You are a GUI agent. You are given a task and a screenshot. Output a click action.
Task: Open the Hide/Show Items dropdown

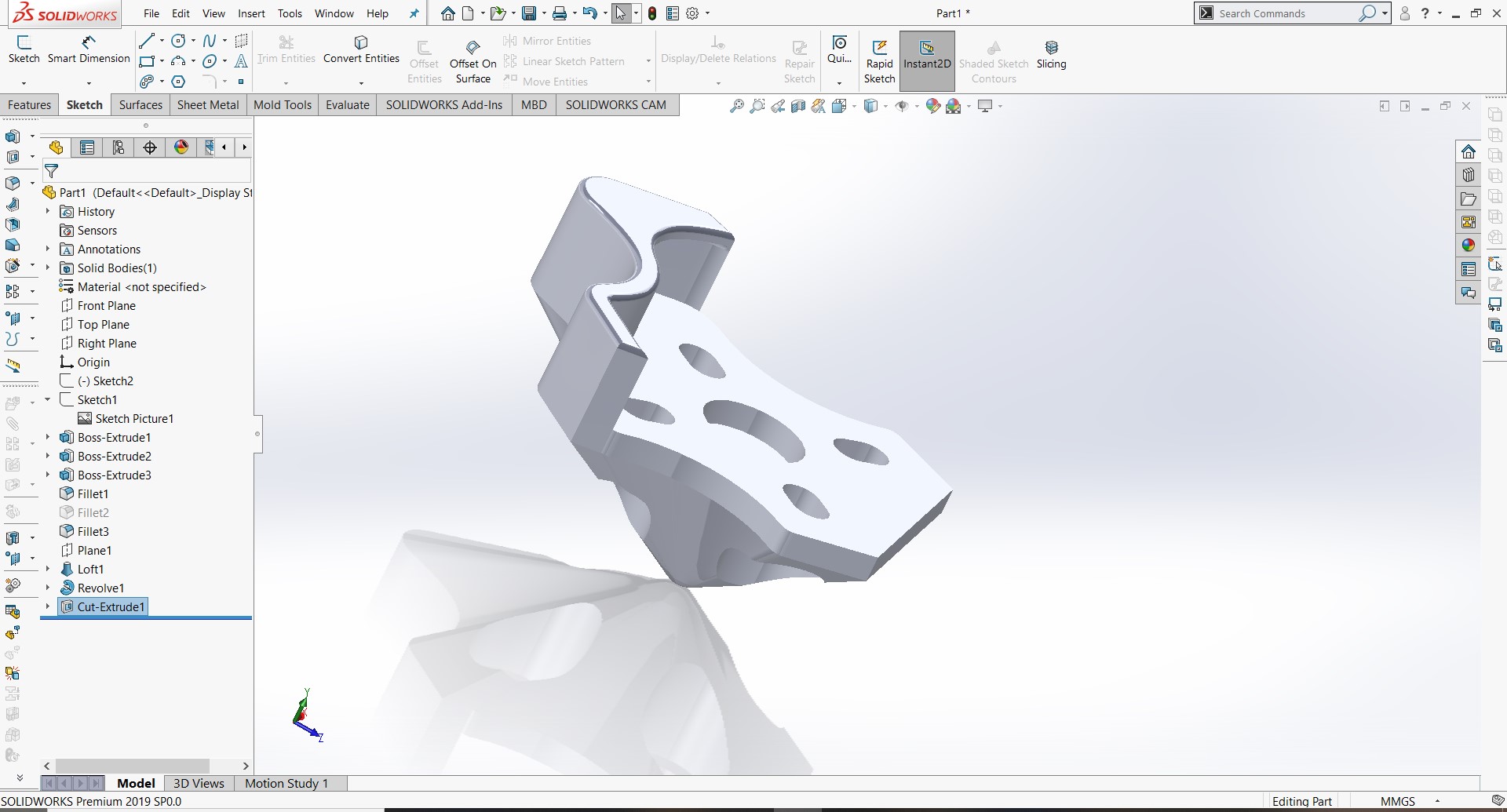[x=916, y=106]
